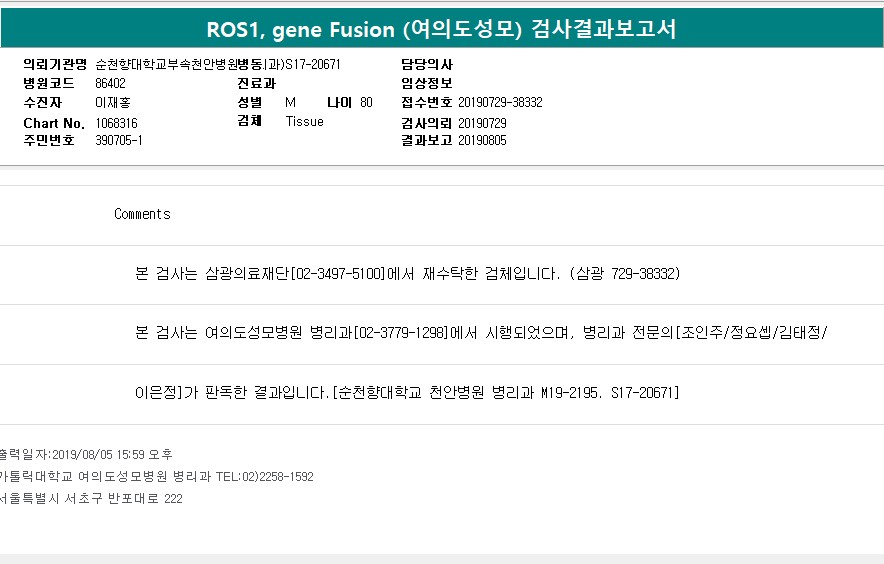Select the patient name 이재홍

[111, 102]
